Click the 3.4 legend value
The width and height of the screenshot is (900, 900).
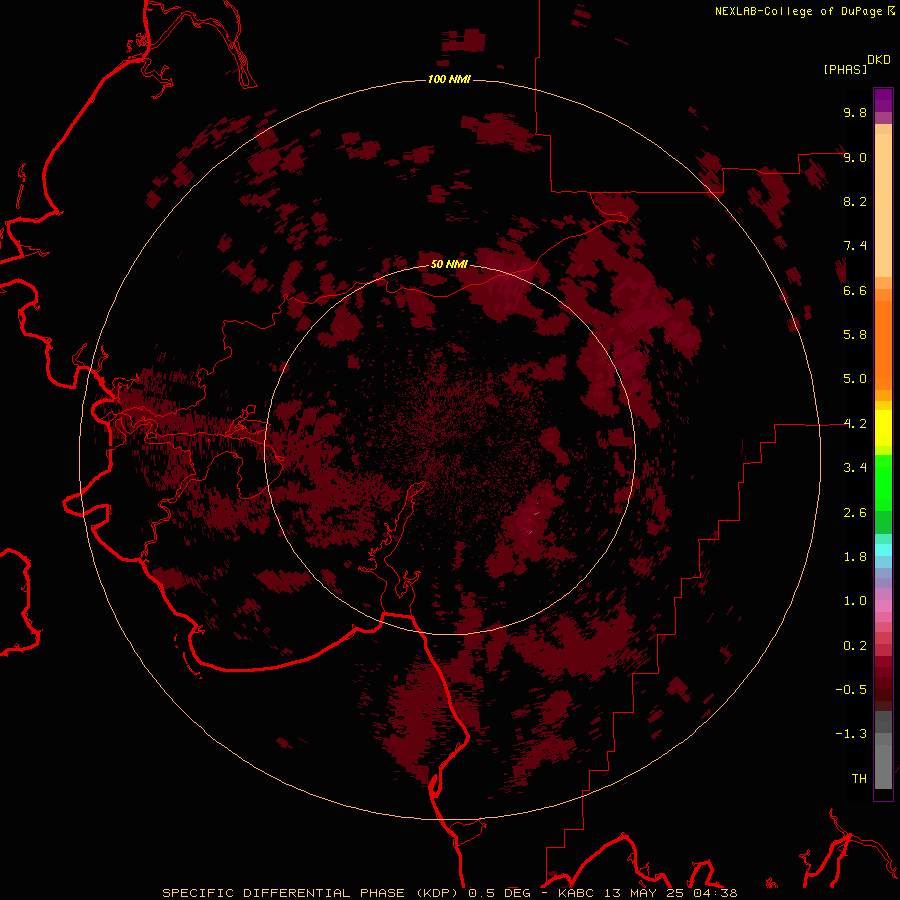(855, 468)
